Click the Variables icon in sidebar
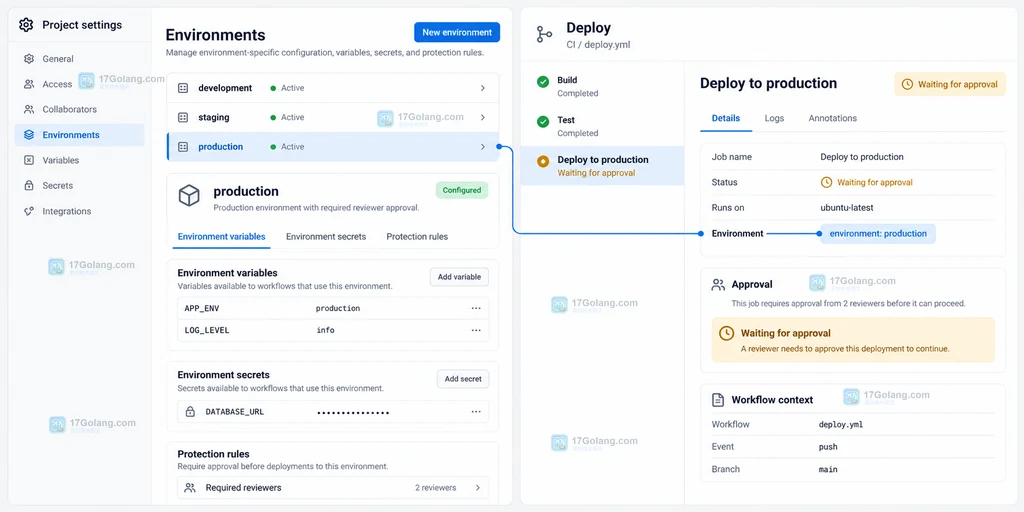1024x512 pixels. 29,160
